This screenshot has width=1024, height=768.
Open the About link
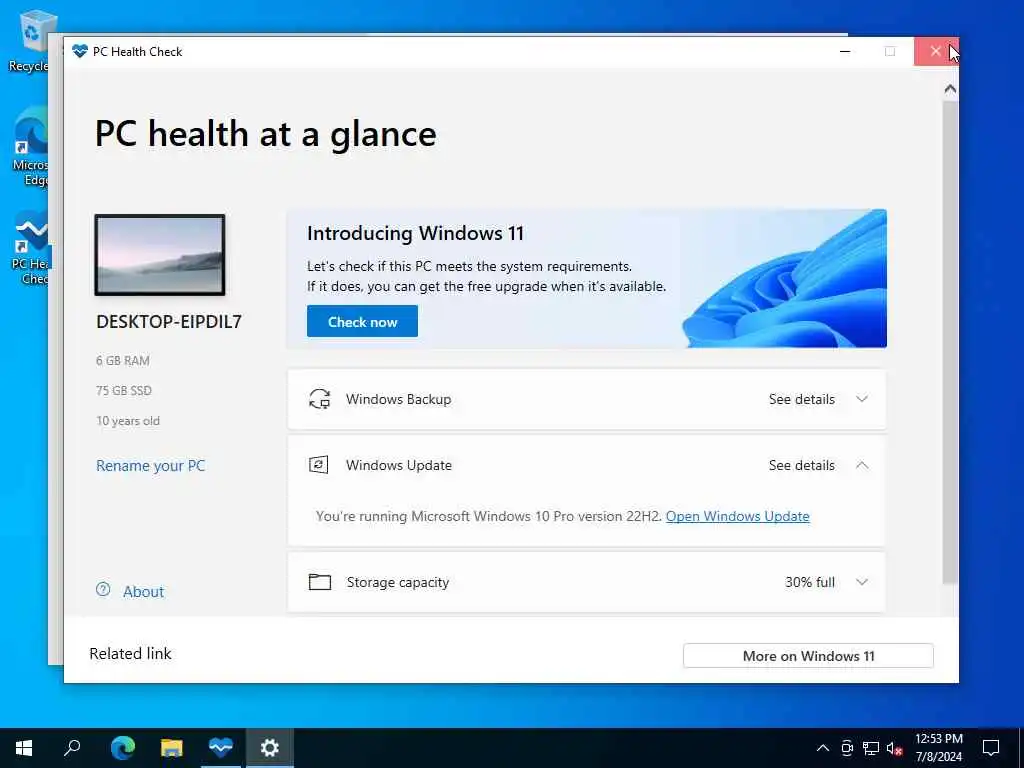pyautogui.click(x=143, y=592)
